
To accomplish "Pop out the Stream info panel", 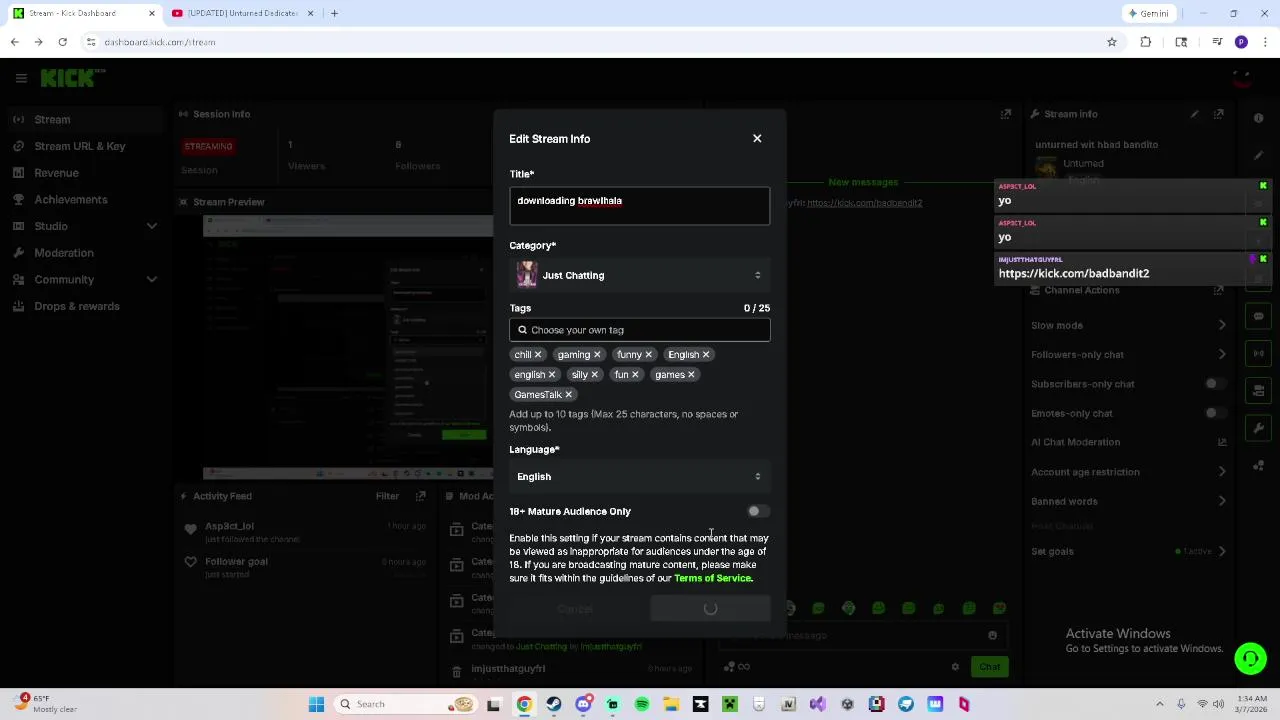I will pyautogui.click(x=1218, y=114).
